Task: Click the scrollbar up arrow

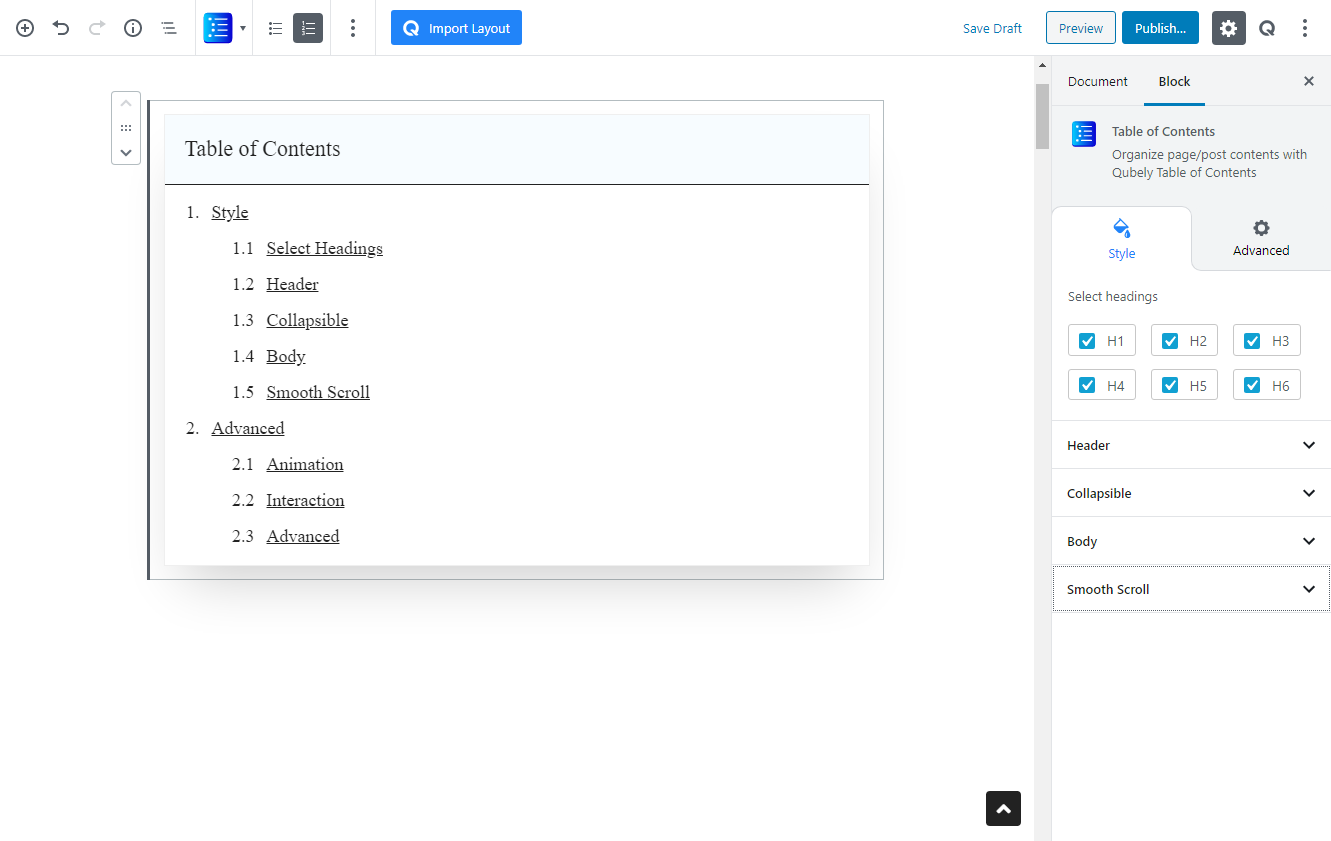Action: coord(1042,65)
